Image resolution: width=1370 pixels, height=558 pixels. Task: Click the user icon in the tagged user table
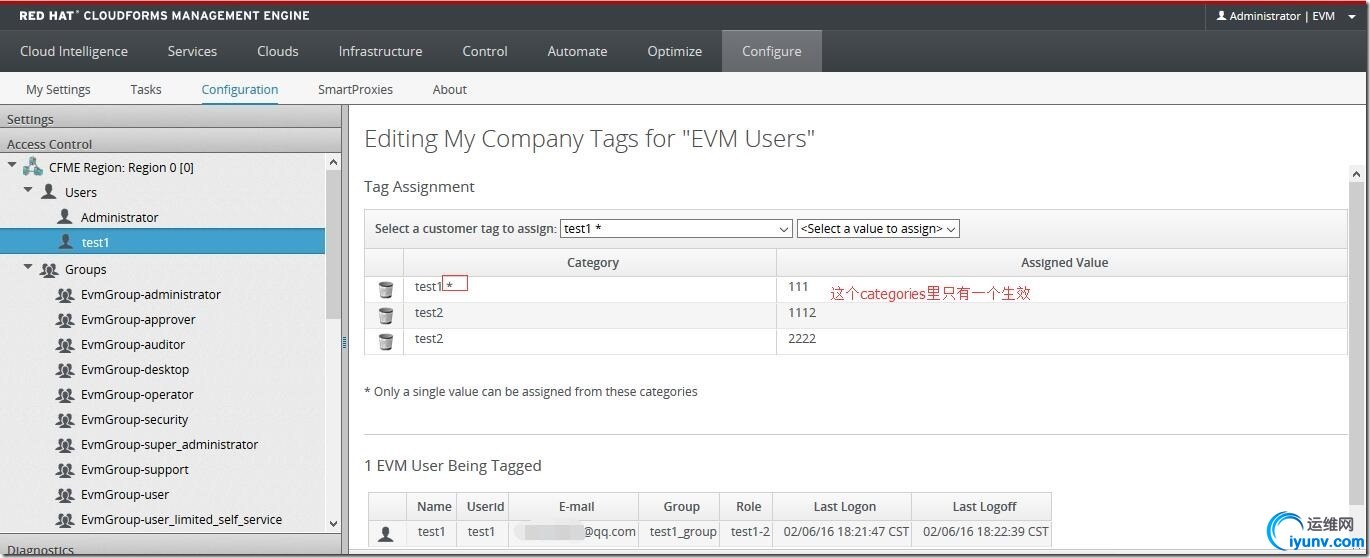pyautogui.click(x=386, y=534)
